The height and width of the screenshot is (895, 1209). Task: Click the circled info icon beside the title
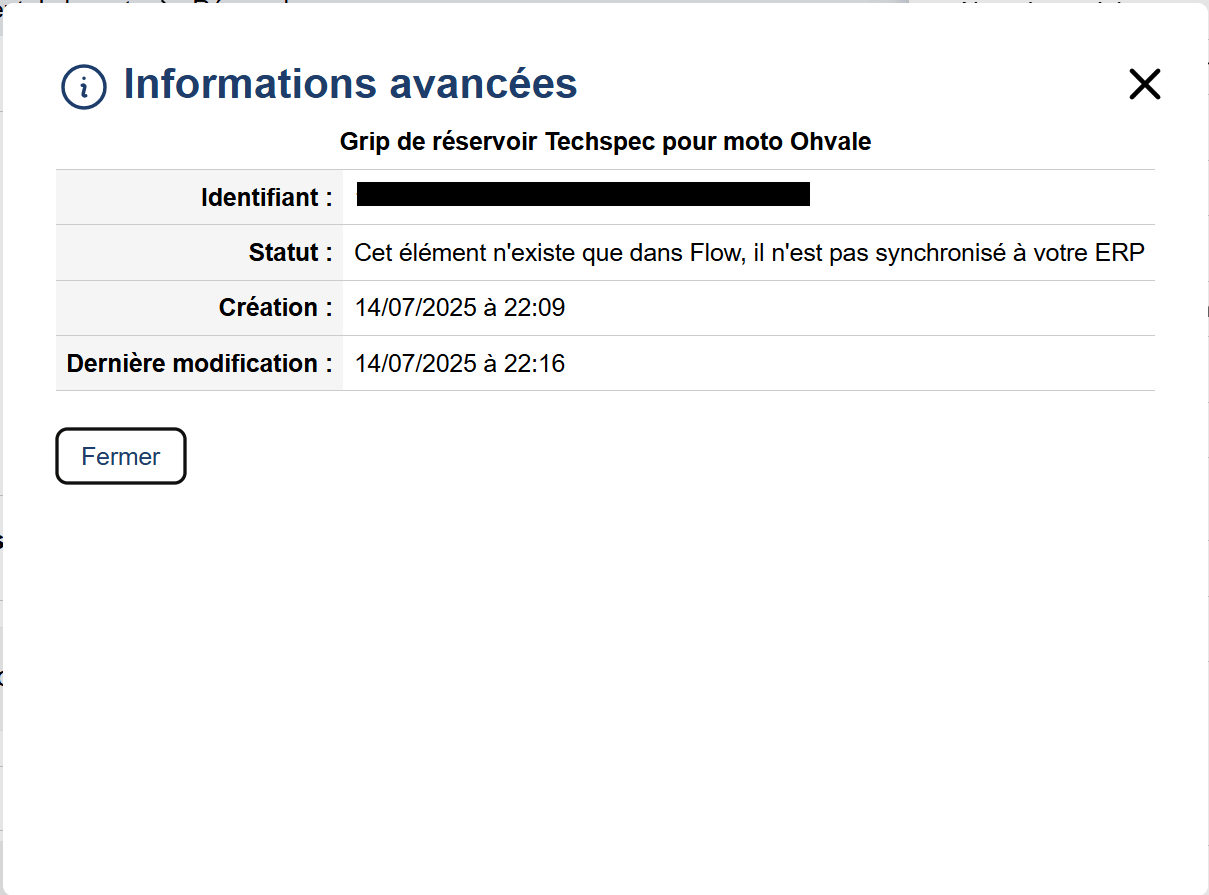click(x=84, y=87)
